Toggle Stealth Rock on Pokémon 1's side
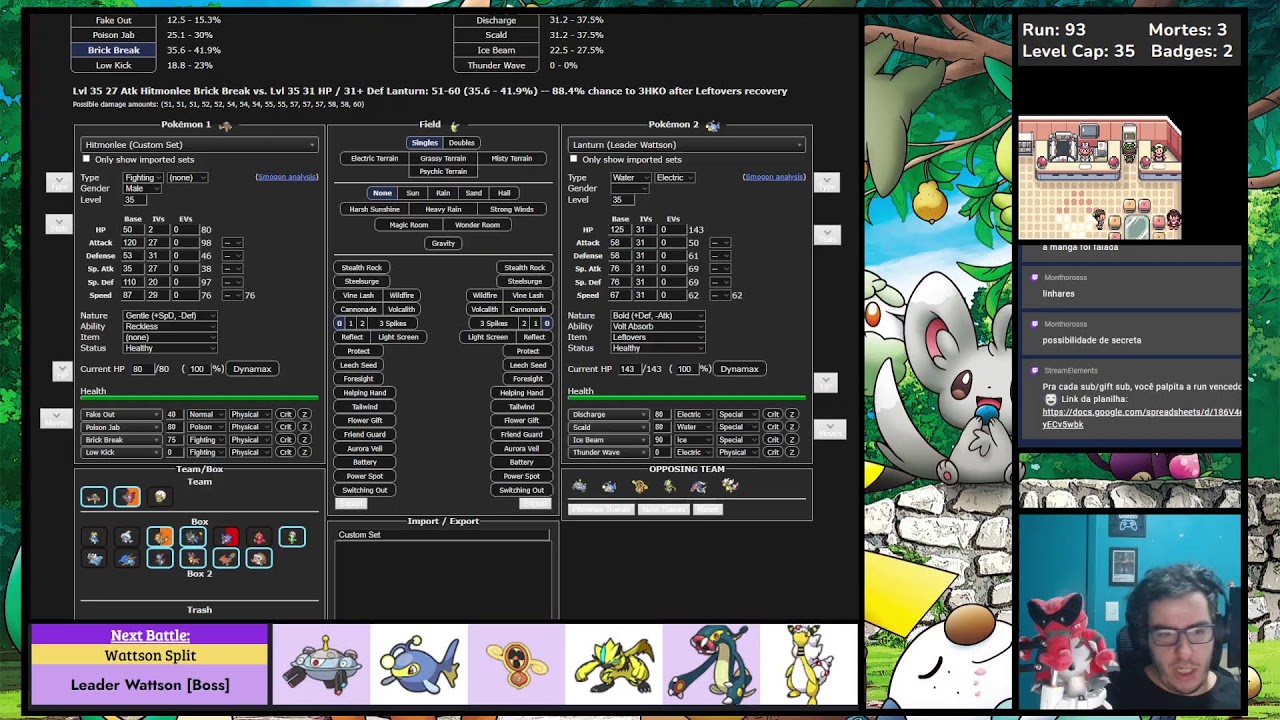1280x720 pixels. (x=362, y=268)
